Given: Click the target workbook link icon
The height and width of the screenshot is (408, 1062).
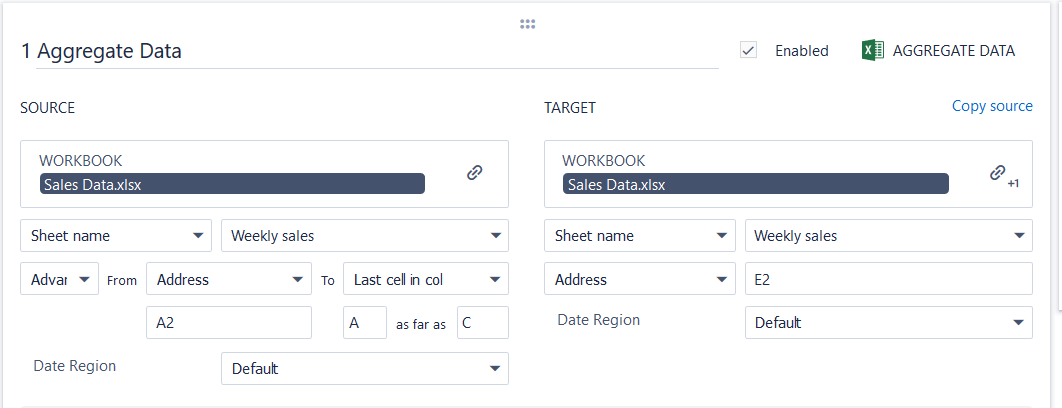Looking at the screenshot, I should click(998, 172).
